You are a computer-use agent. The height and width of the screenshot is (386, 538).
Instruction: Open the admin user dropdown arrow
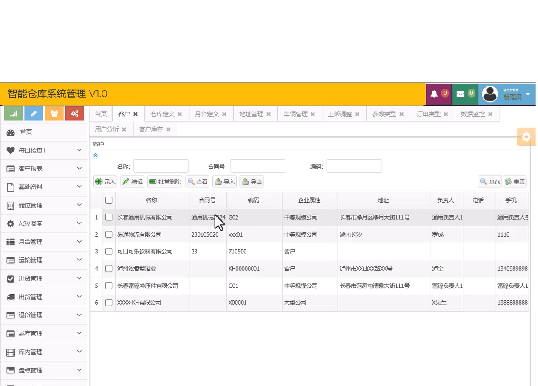[x=528, y=94]
